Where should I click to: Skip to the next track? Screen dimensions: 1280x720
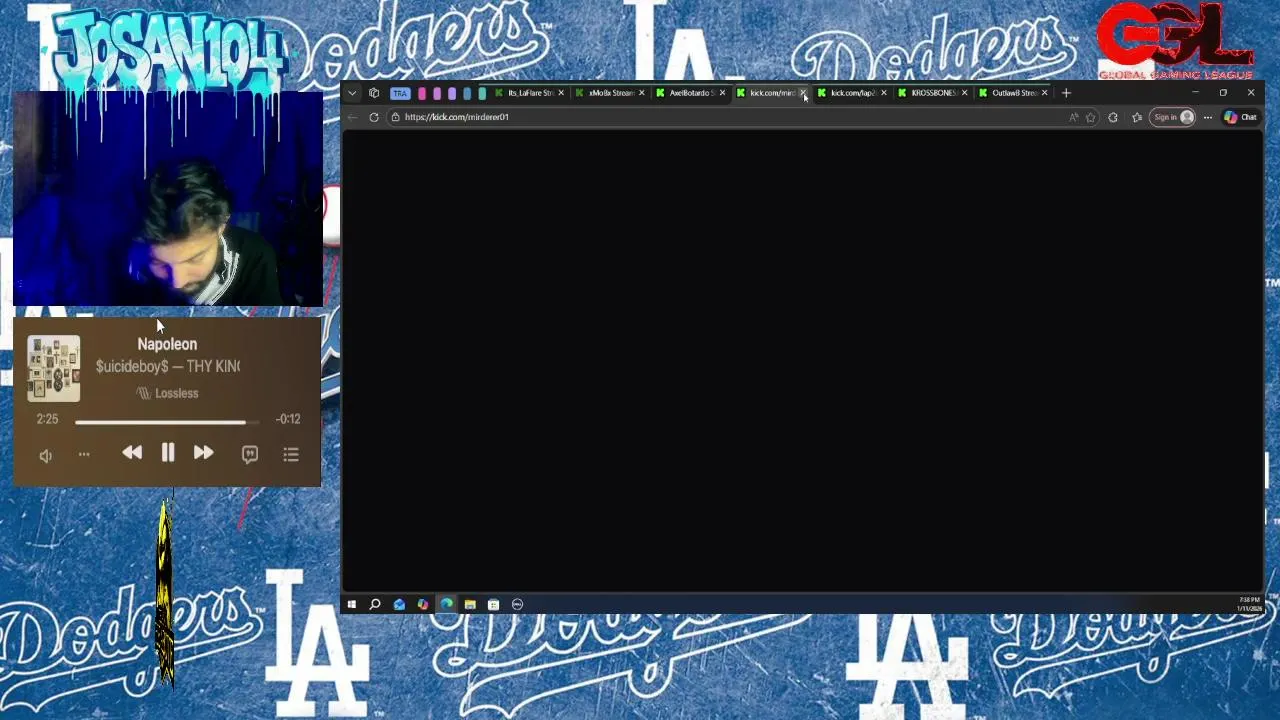[x=203, y=453]
